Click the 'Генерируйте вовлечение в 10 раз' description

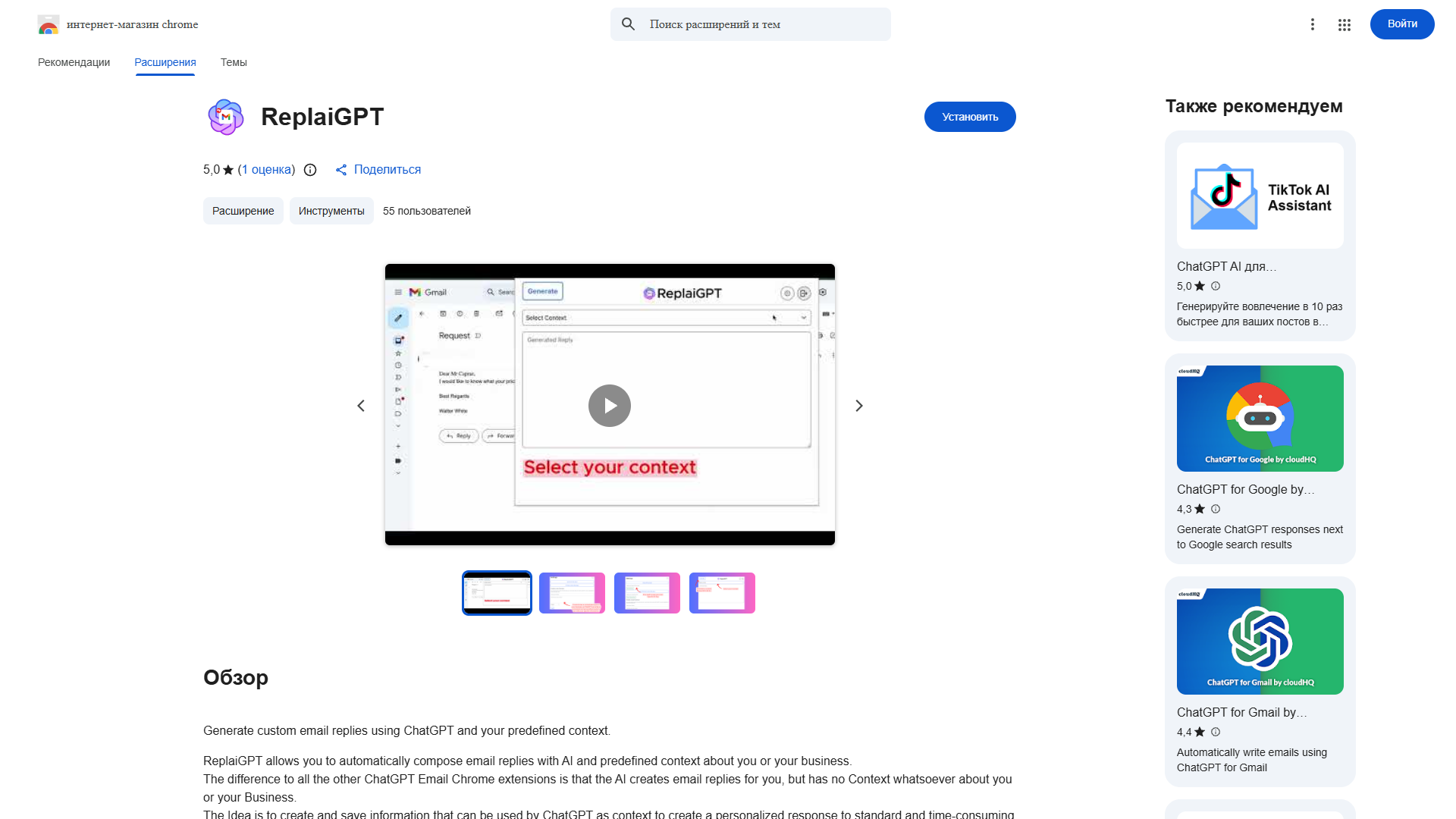click(1260, 314)
